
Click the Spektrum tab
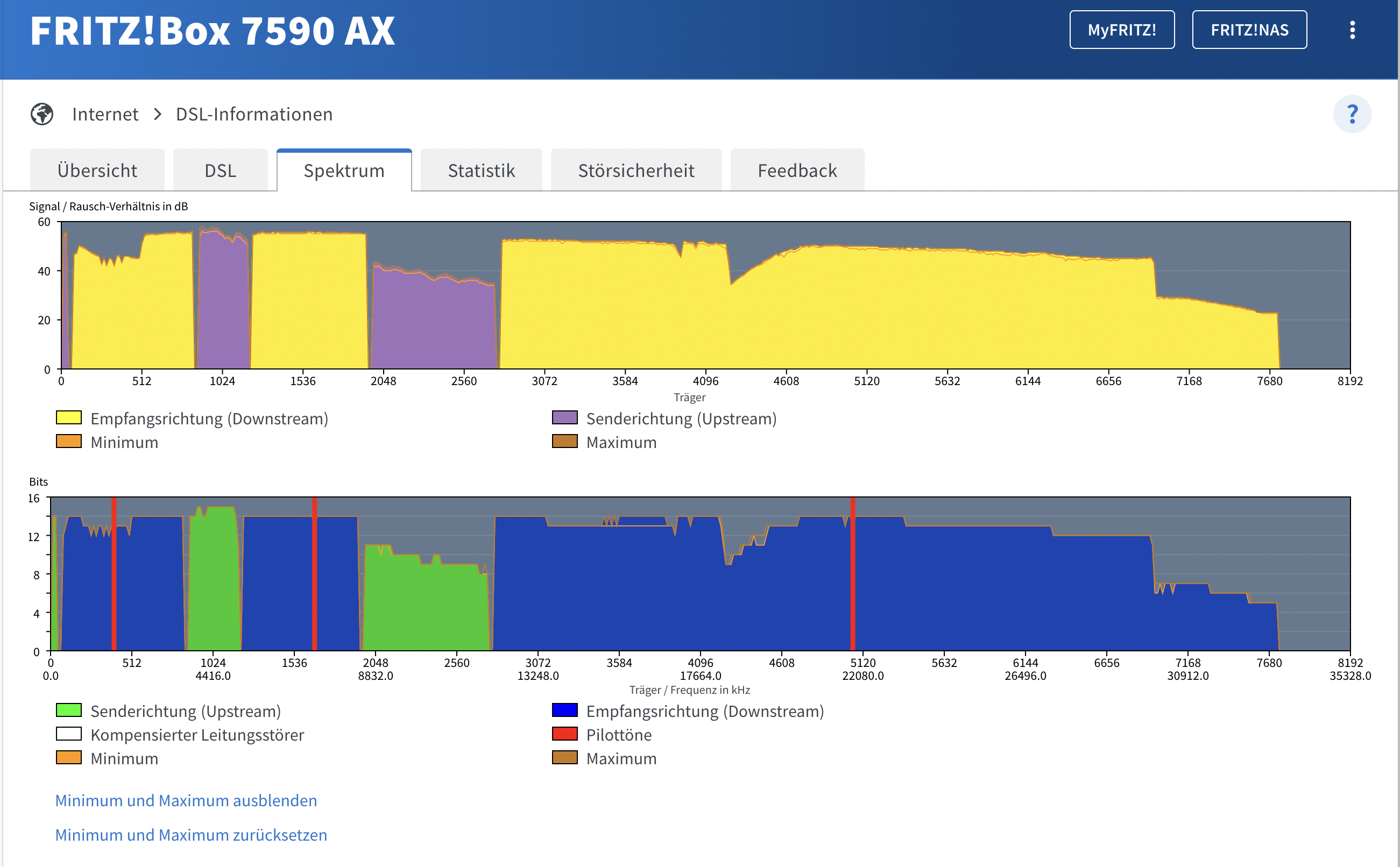344,170
